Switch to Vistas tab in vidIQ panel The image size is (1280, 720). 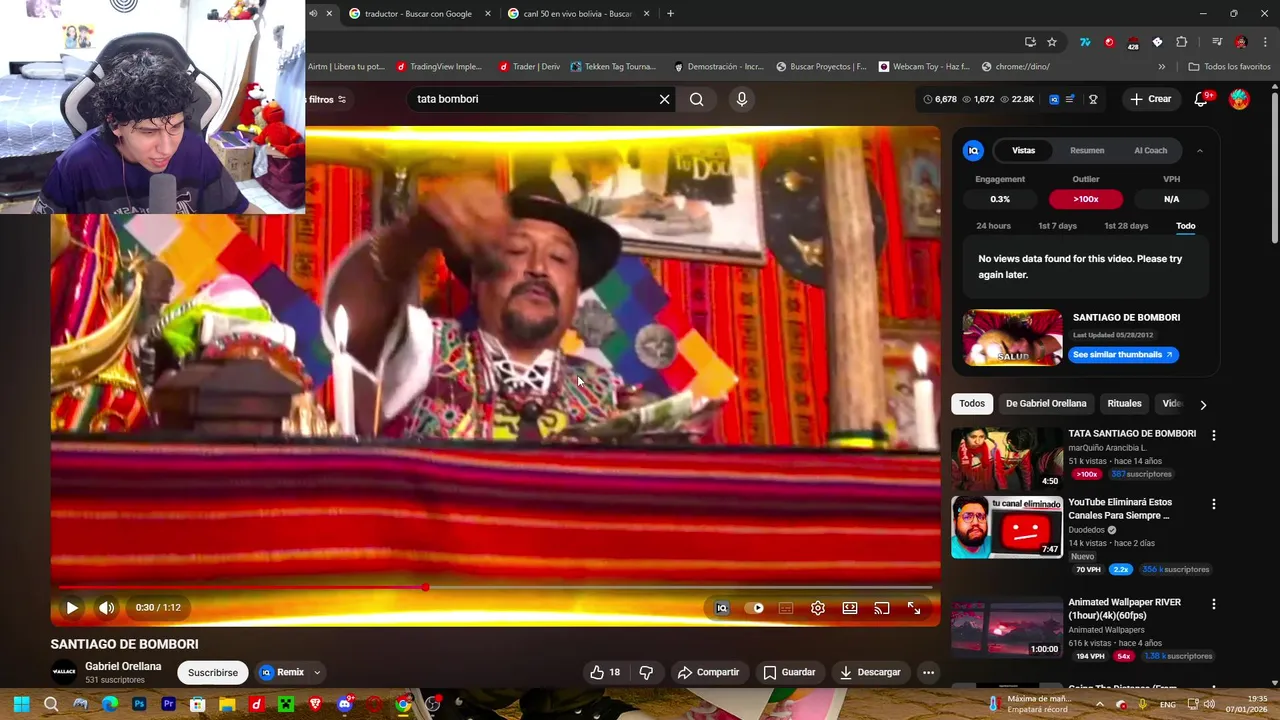tap(1023, 150)
